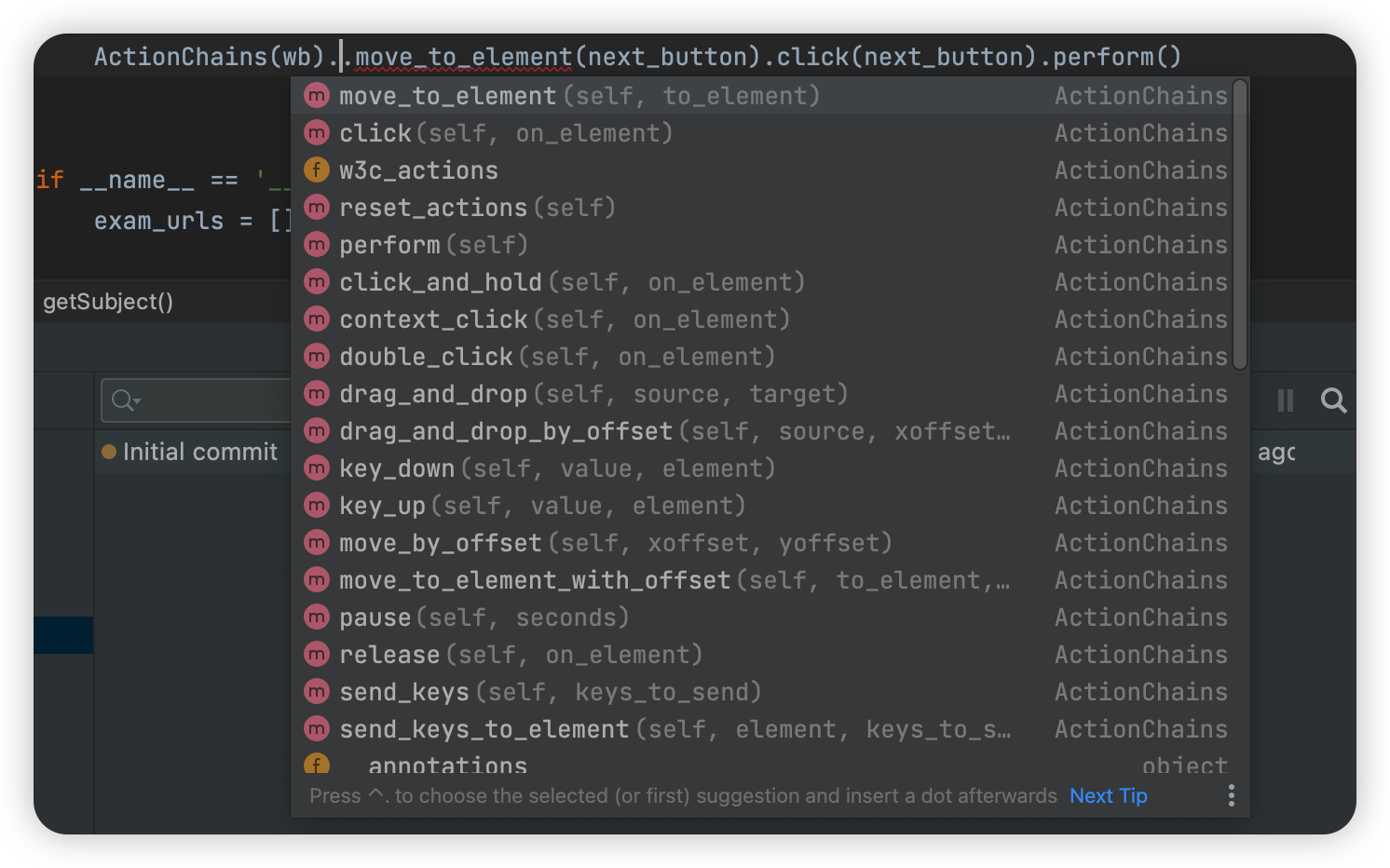Click the magnifier search icon on the right
Viewport: 1390px width, 868px height.
[x=1333, y=400]
